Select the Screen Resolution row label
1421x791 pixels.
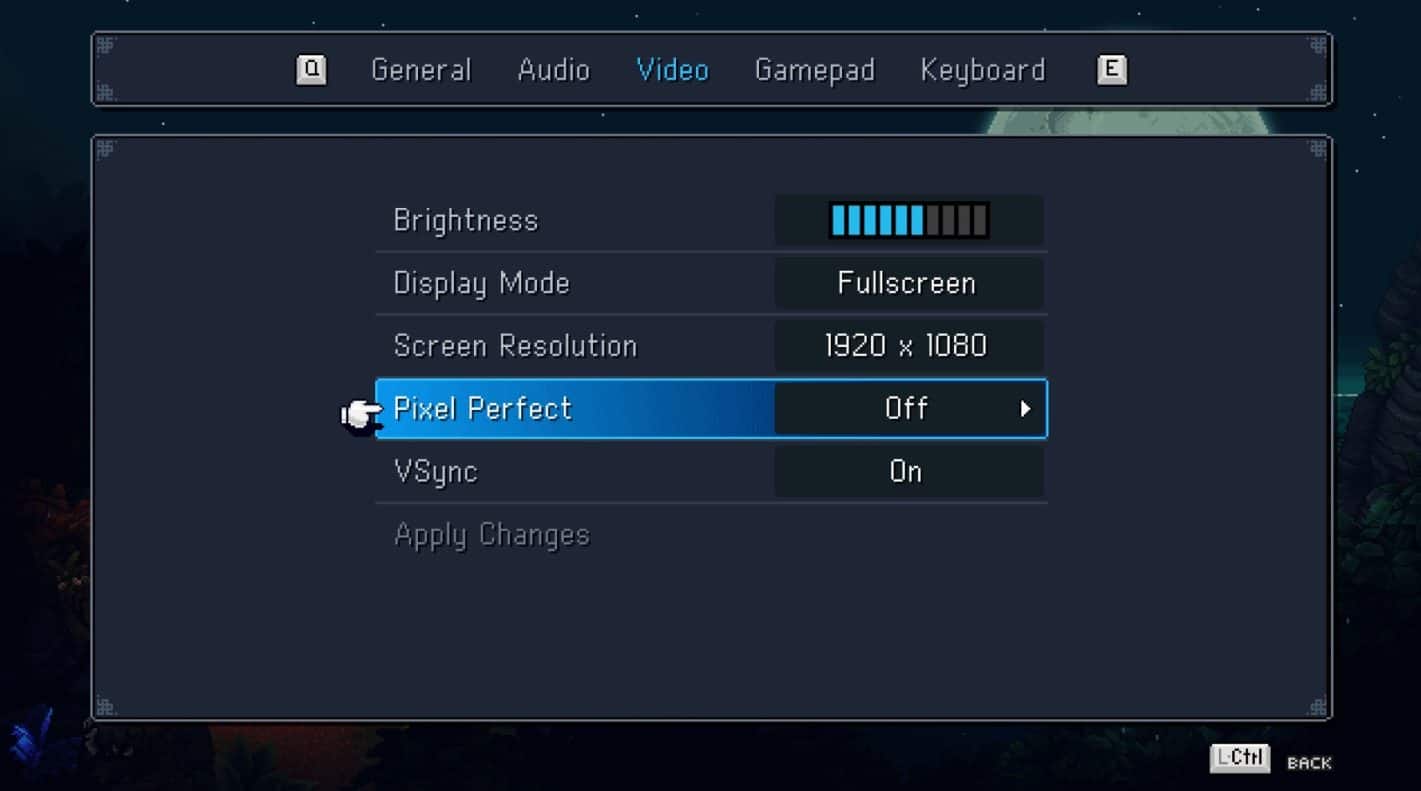coord(515,346)
